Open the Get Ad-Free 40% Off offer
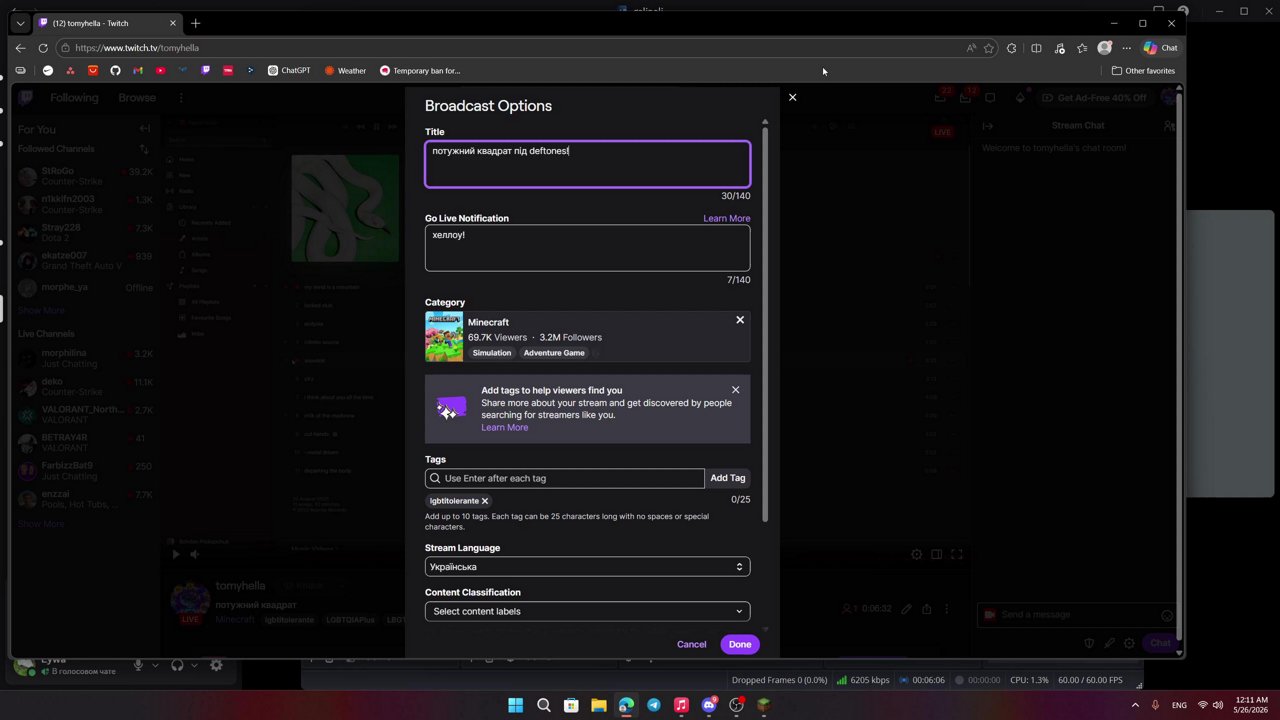The height and width of the screenshot is (720, 1280). click(1093, 98)
